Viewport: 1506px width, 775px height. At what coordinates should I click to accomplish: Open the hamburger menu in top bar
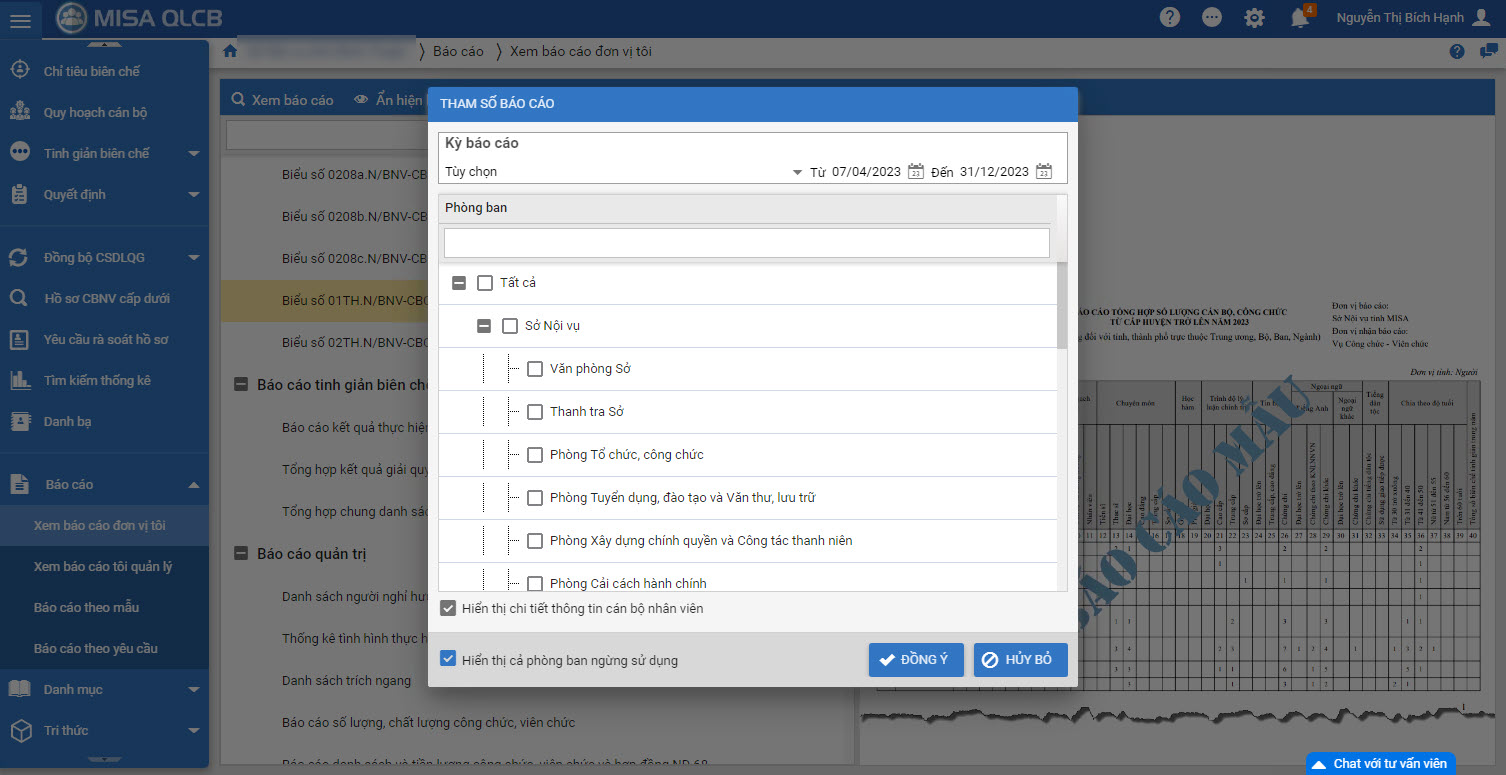point(20,19)
